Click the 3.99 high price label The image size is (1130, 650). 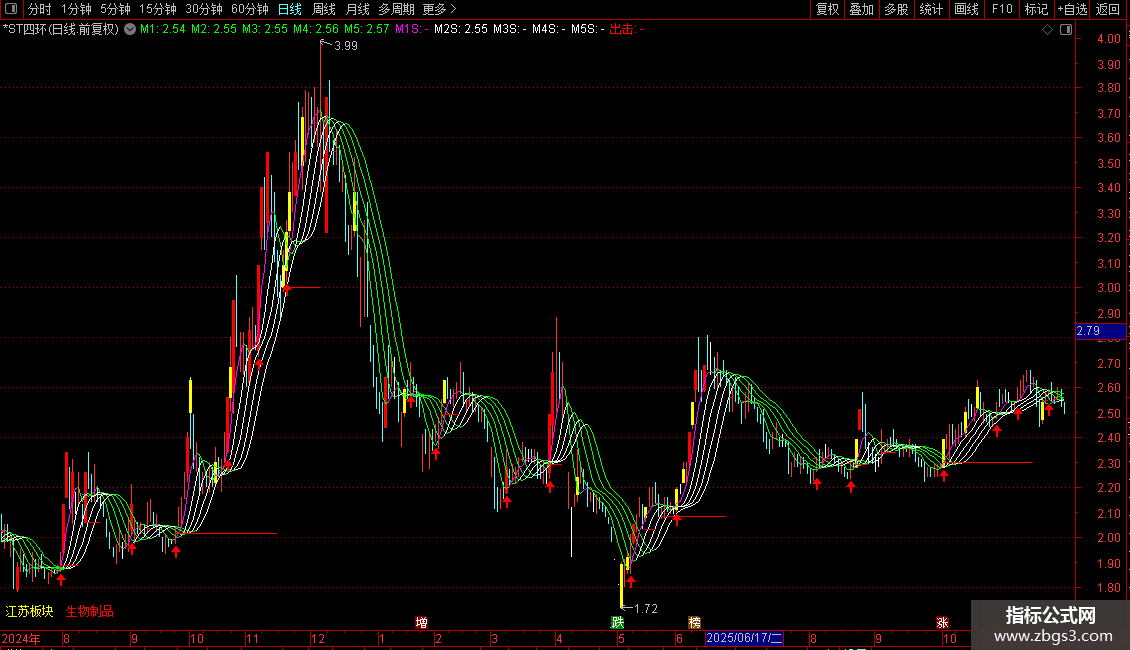point(346,45)
